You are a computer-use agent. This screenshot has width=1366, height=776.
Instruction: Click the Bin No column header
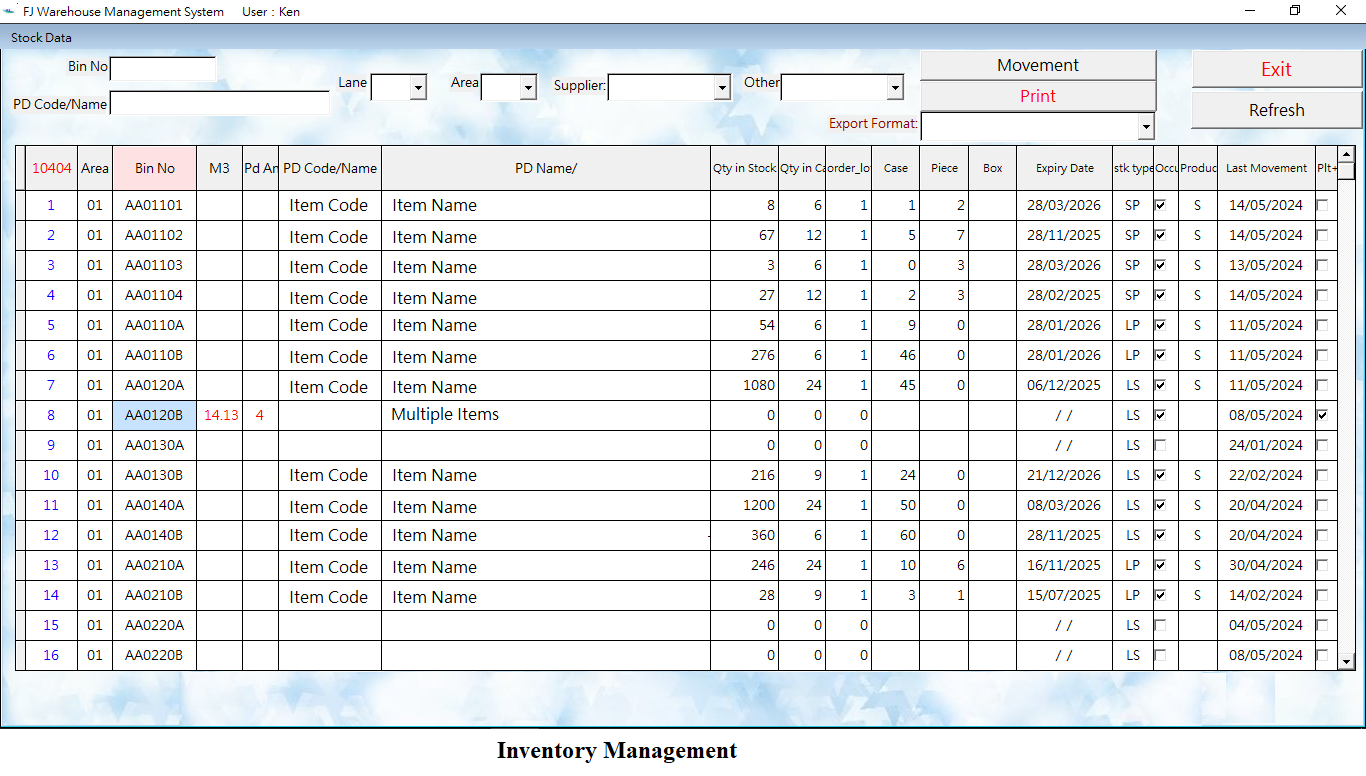click(154, 168)
